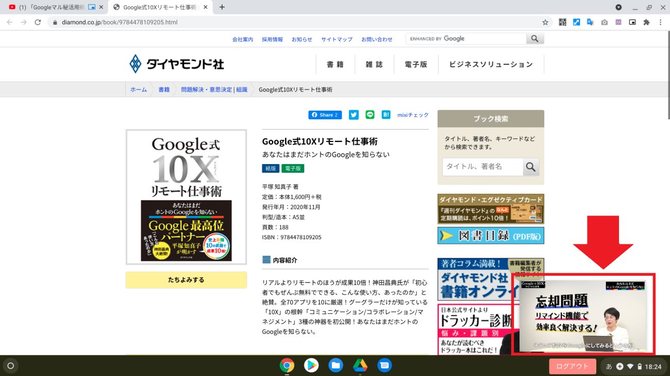Viewport: 670px width, 376px height.
Task: Open the purple square extension icon
Action: pyautogui.click(x=618, y=22)
